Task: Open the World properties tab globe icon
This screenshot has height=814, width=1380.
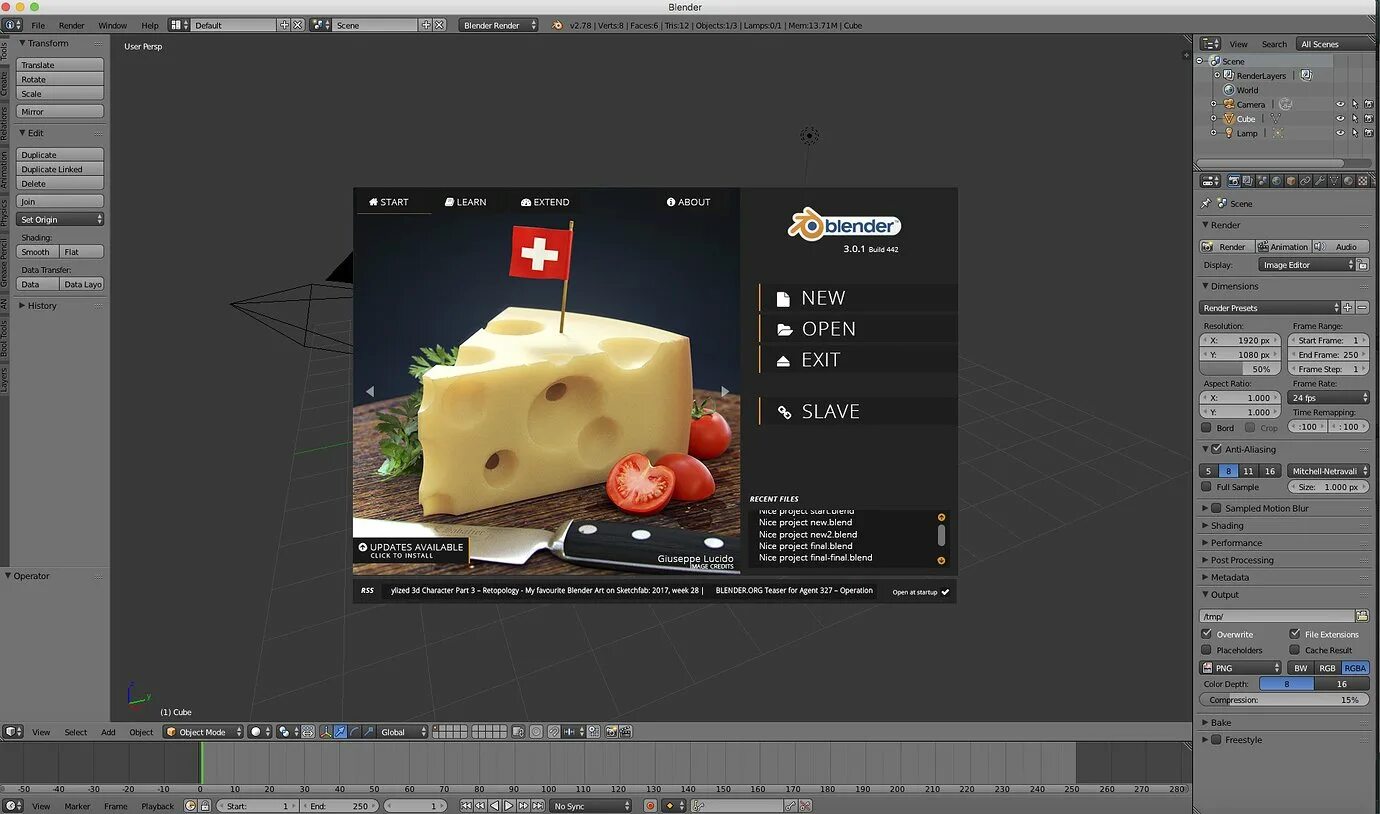Action: tap(1276, 181)
